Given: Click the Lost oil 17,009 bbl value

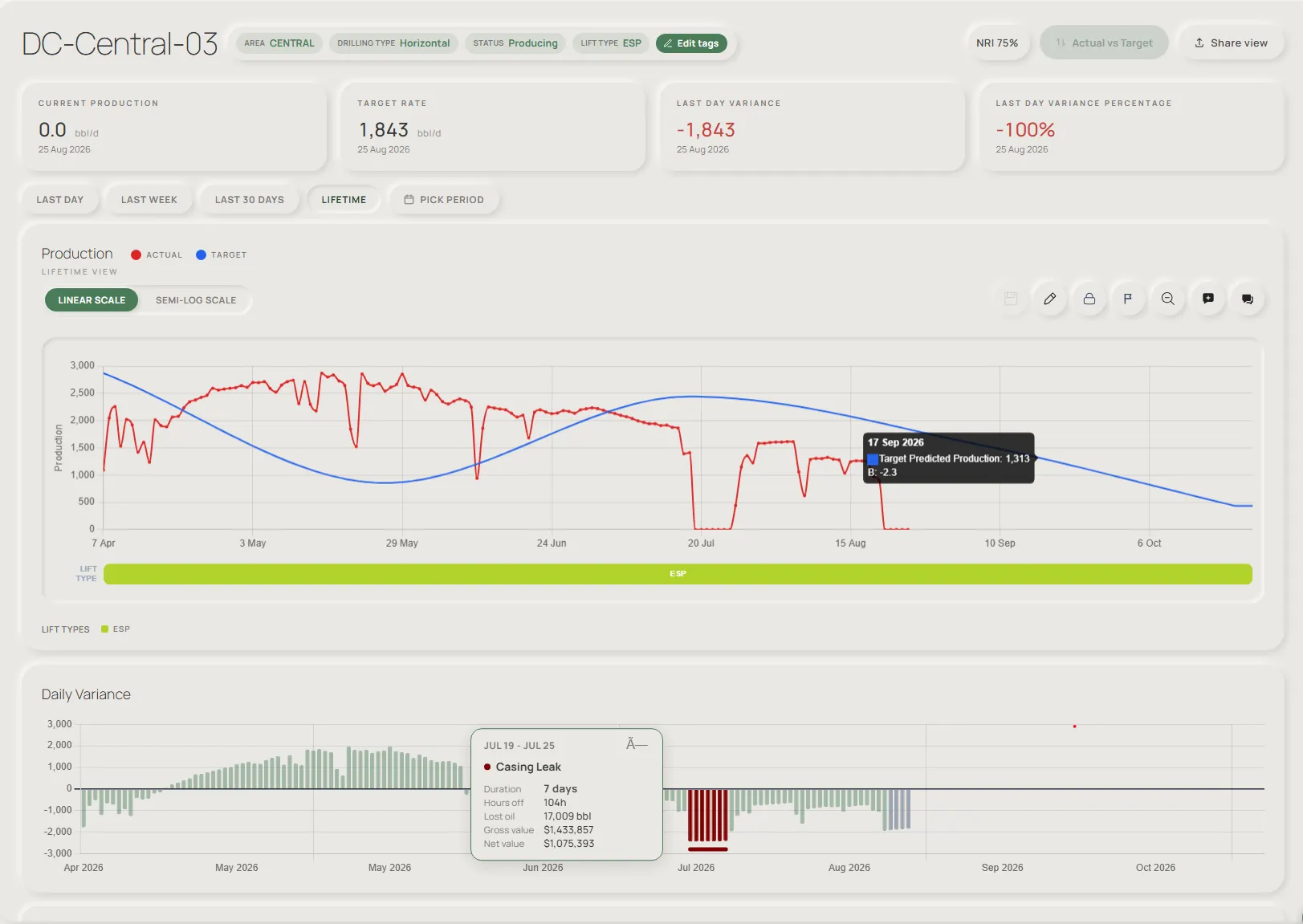Looking at the screenshot, I should point(568,816).
